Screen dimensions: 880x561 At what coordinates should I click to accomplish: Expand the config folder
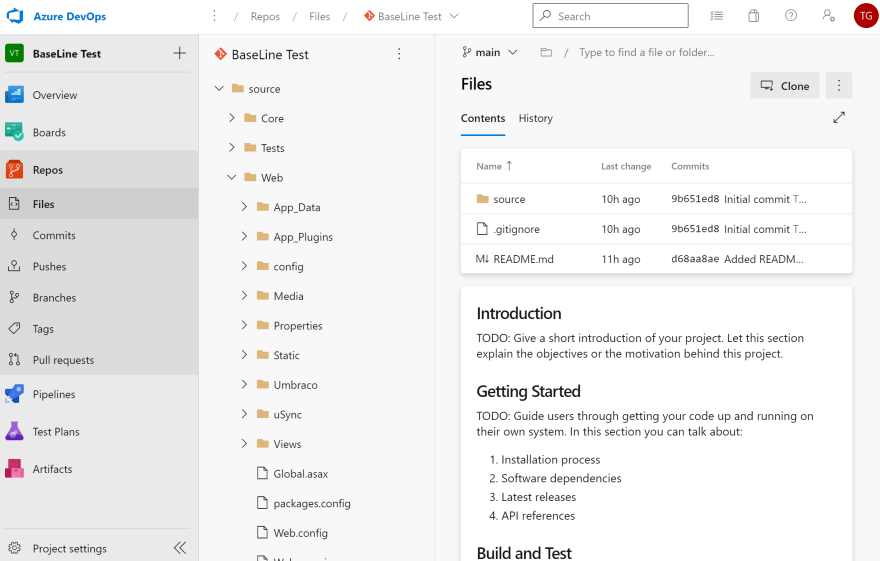pyautogui.click(x=244, y=266)
